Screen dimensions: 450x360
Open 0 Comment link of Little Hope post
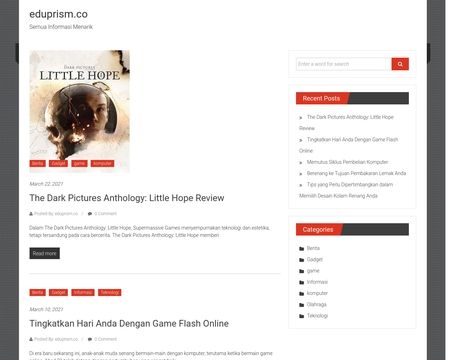[105, 214]
